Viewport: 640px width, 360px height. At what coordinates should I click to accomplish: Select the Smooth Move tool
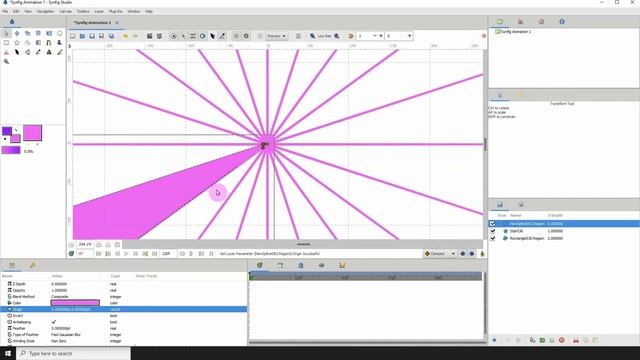[x=17, y=33]
